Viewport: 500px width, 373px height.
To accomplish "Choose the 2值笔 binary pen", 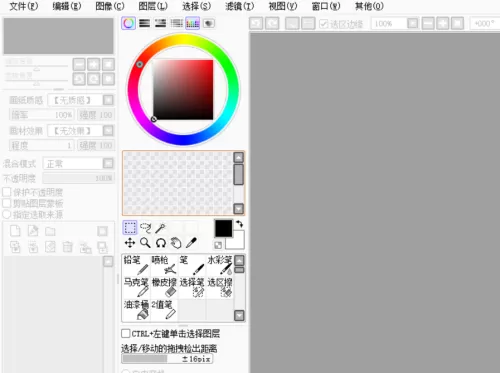I will tap(164, 310).
